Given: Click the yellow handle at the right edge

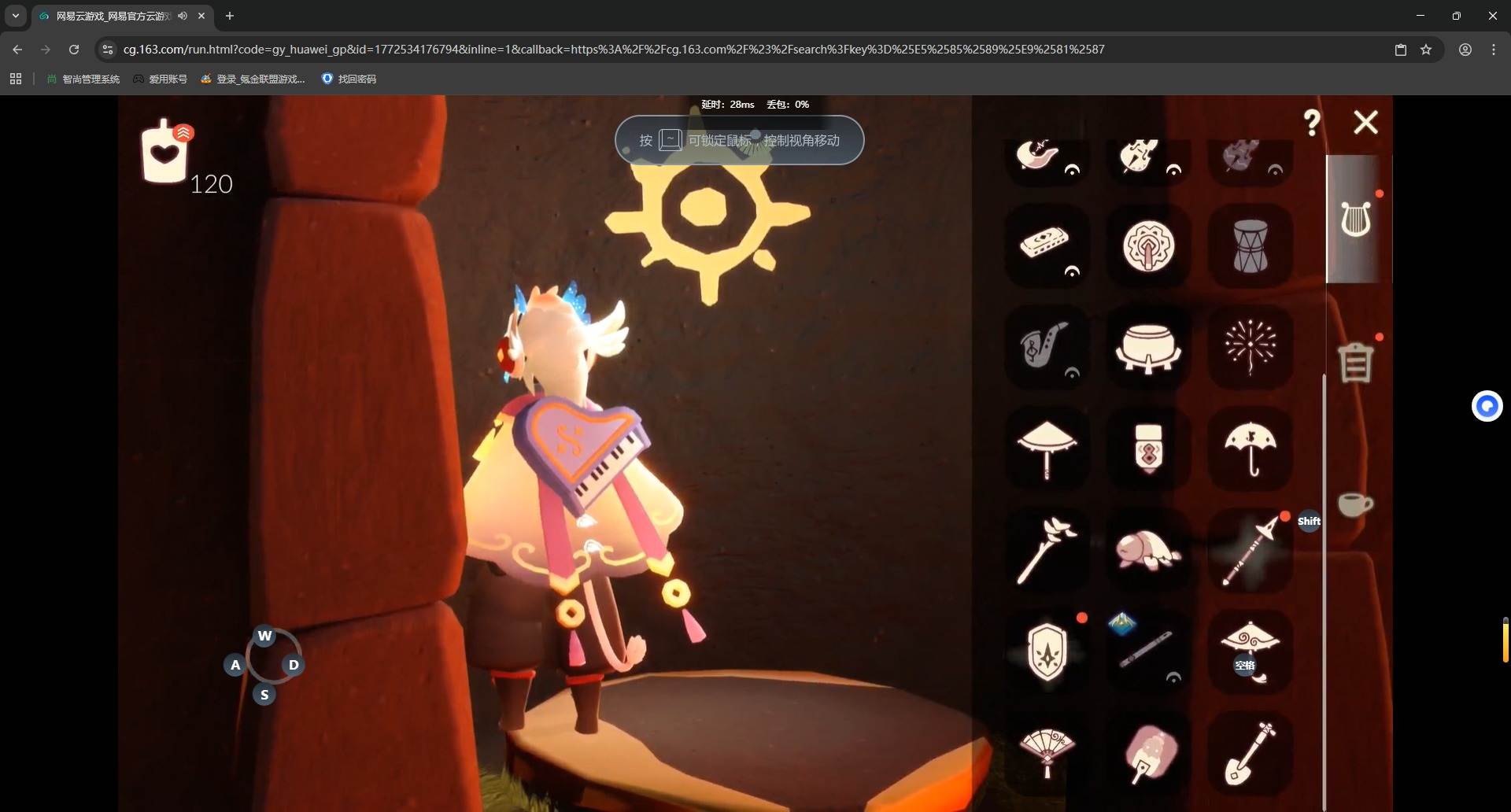Looking at the screenshot, I should coord(1505,640).
